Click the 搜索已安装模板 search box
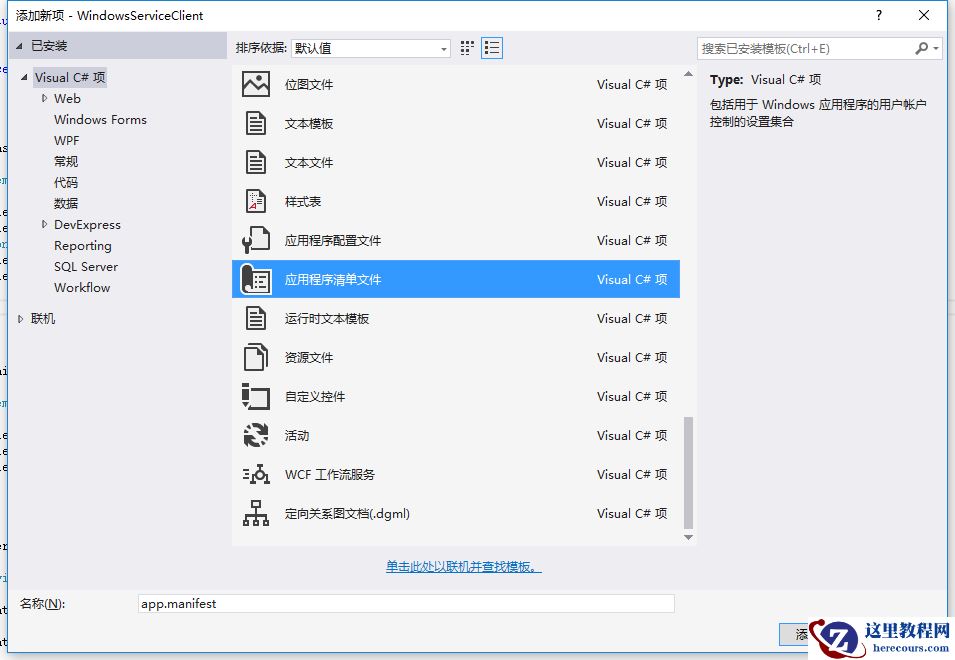 coord(805,49)
